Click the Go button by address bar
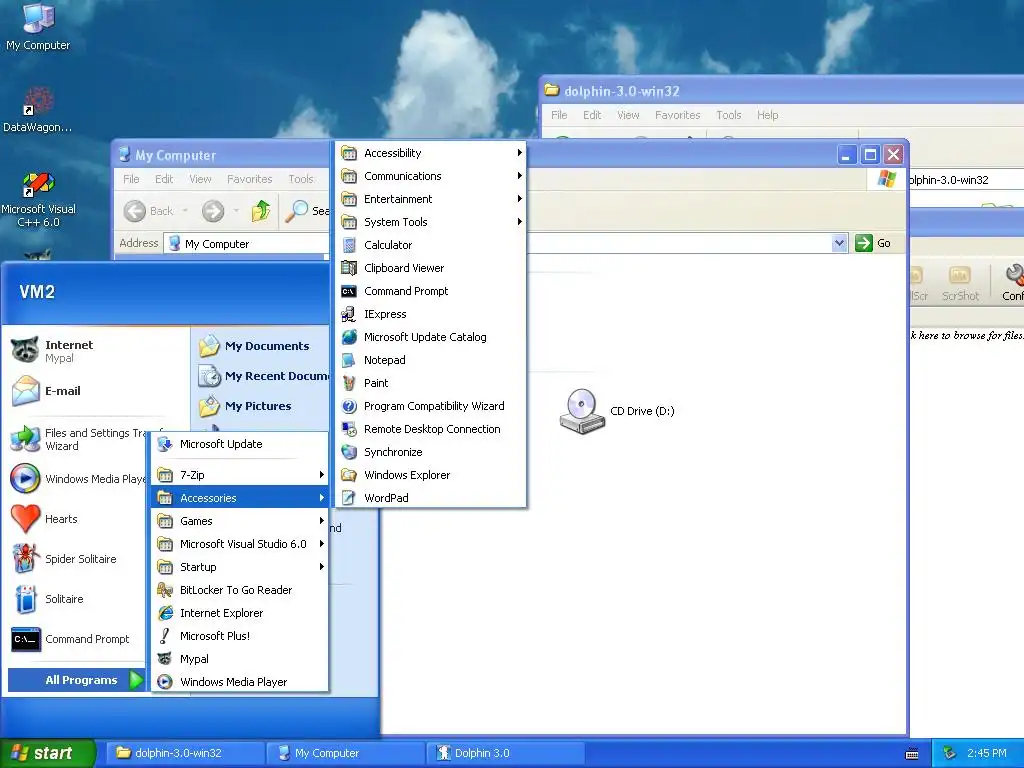The image size is (1024, 768). tap(873, 243)
